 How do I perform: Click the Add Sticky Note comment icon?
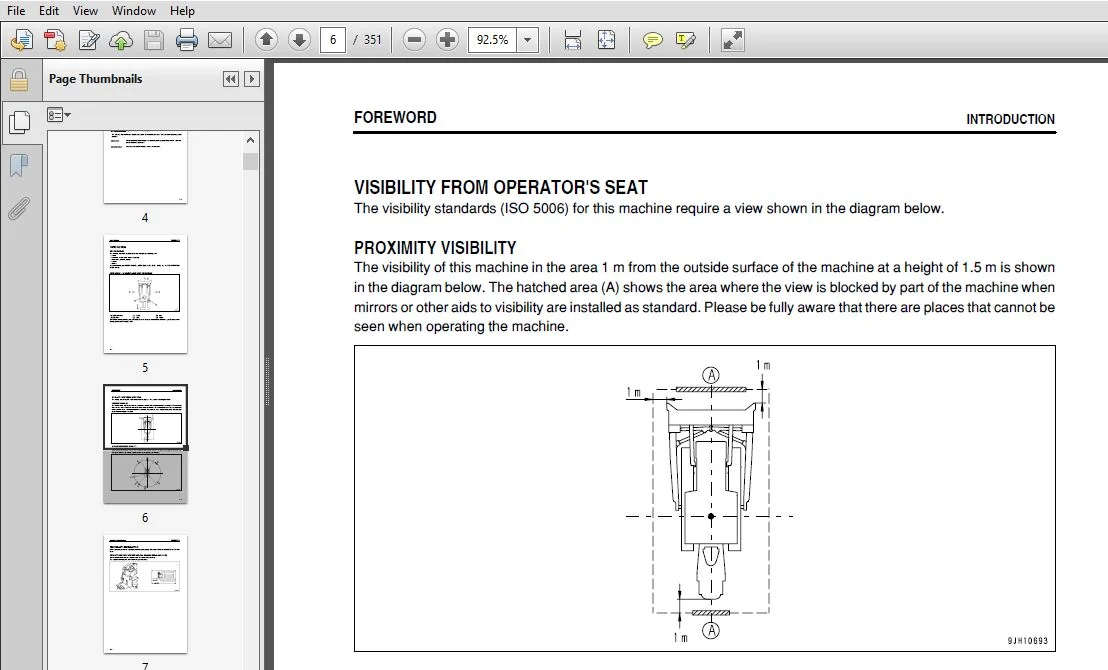click(652, 40)
